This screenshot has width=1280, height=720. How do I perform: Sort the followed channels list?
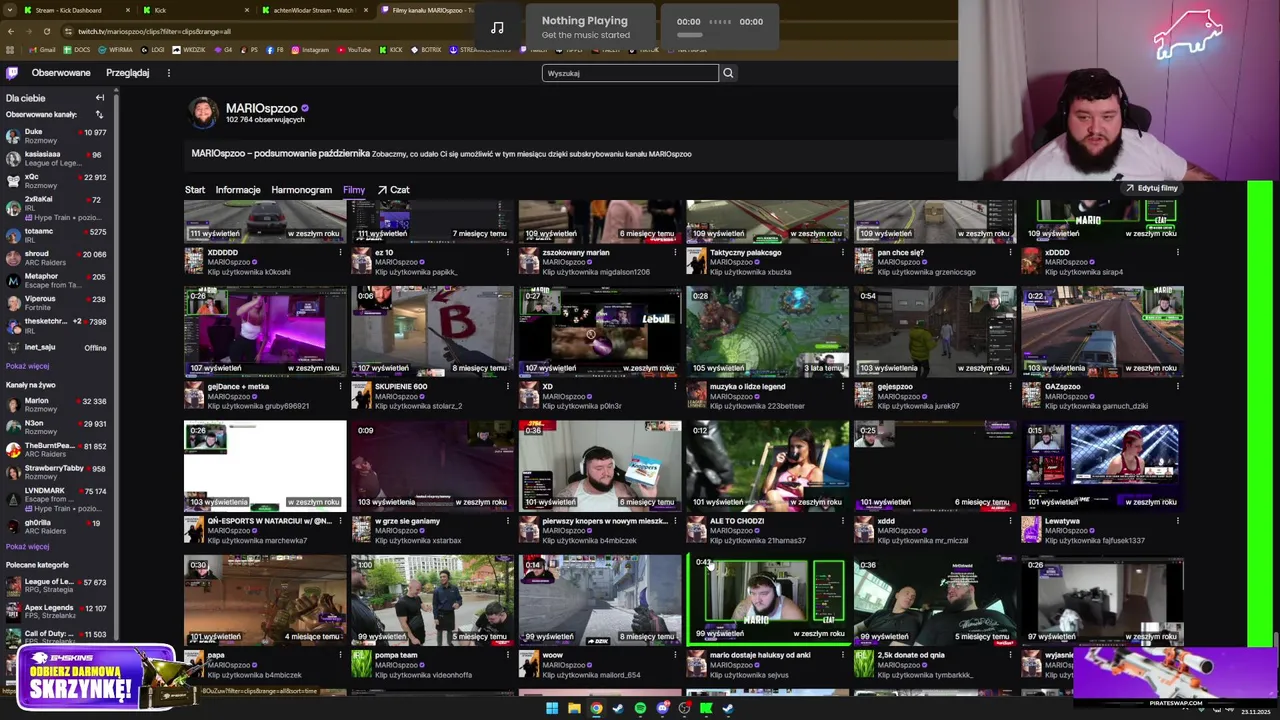click(99, 115)
